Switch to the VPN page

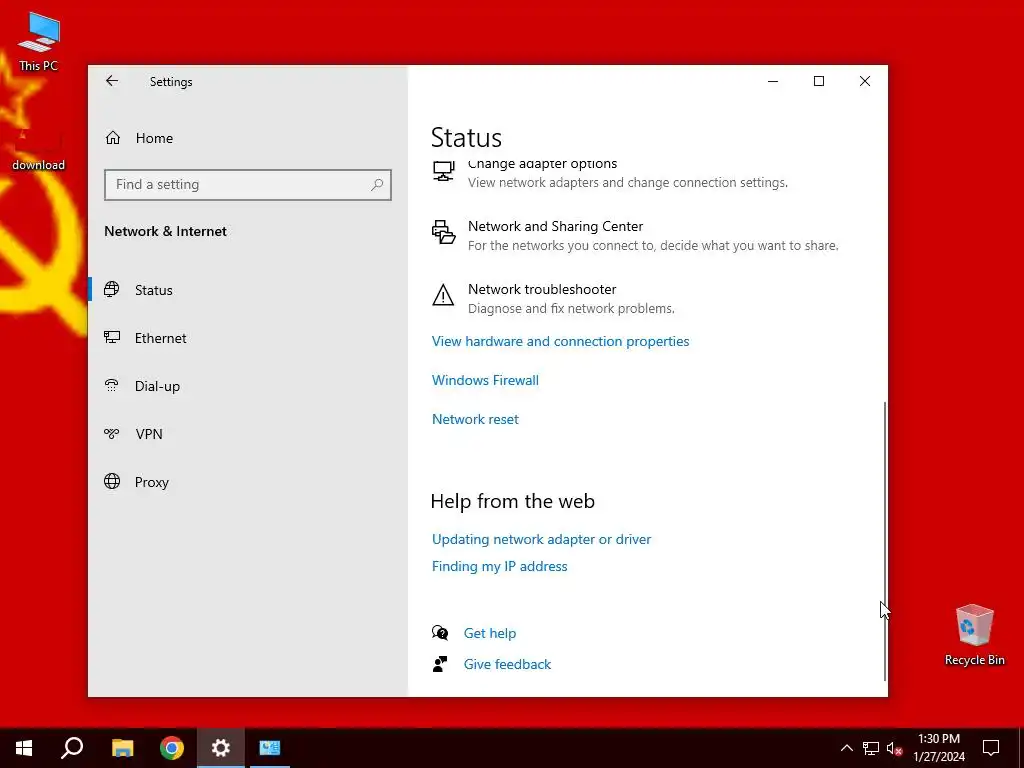[x=148, y=434]
